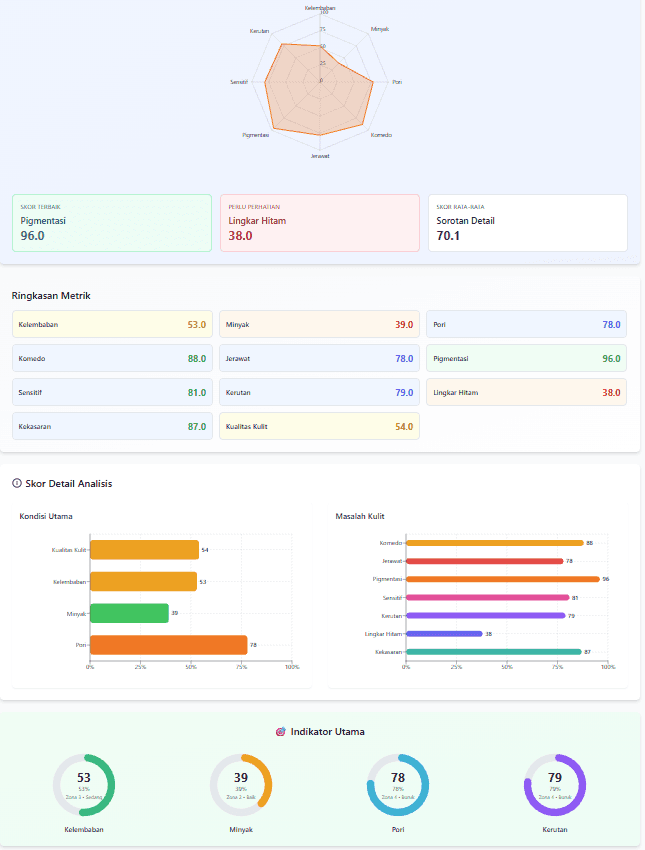Click the blue Pori donut gauge
This screenshot has height=850, width=645.
pyautogui.click(x=398, y=784)
